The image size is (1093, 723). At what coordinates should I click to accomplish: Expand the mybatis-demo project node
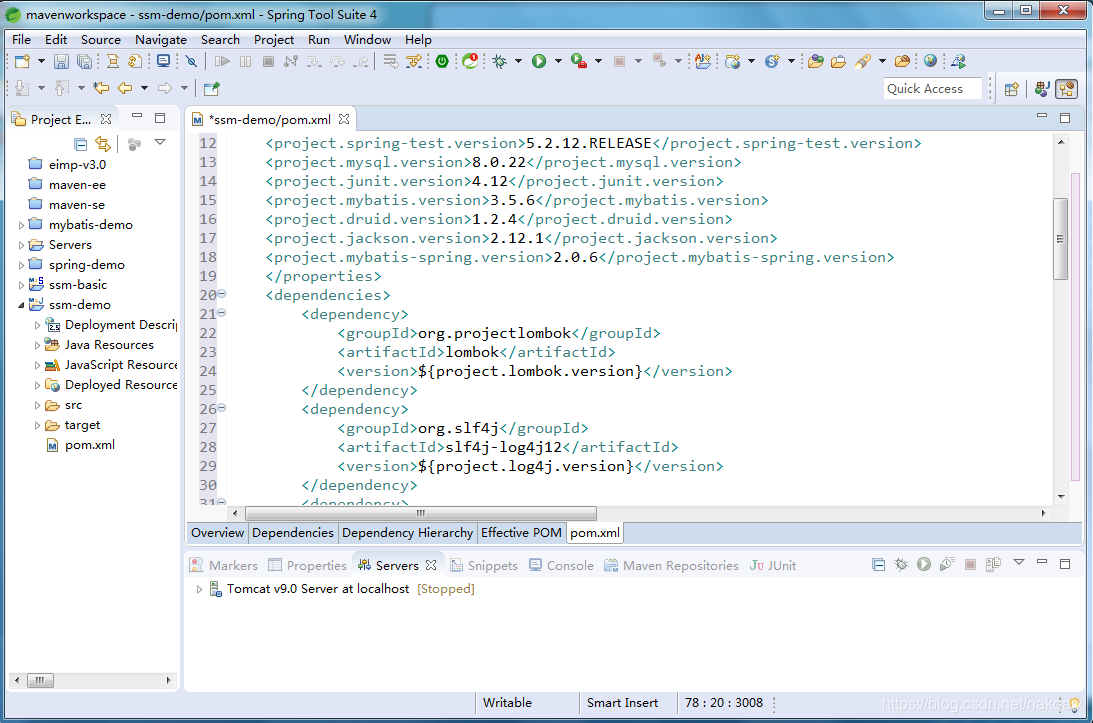click(x=22, y=225)
